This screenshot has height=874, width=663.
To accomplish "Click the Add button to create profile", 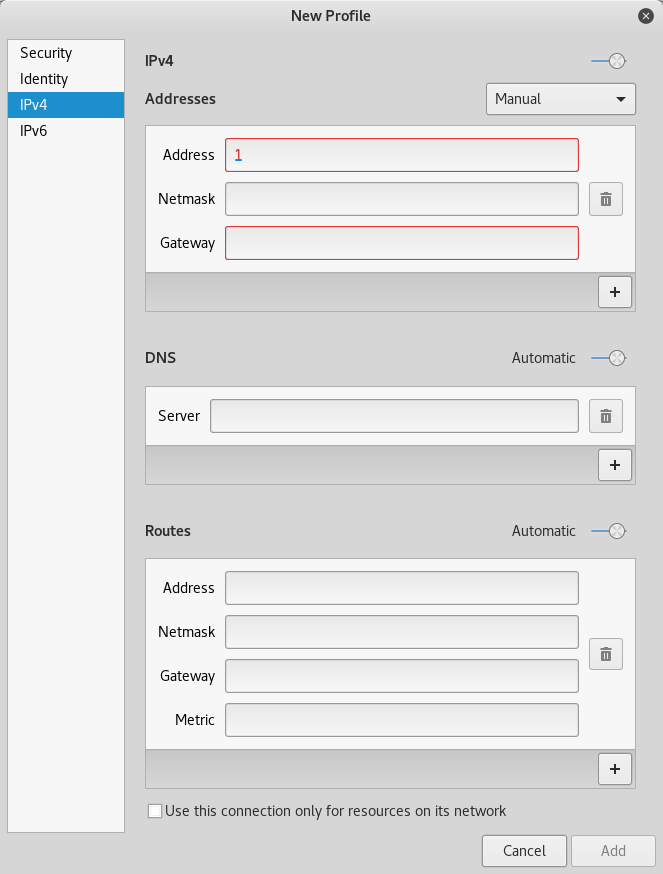I will 613,851.
